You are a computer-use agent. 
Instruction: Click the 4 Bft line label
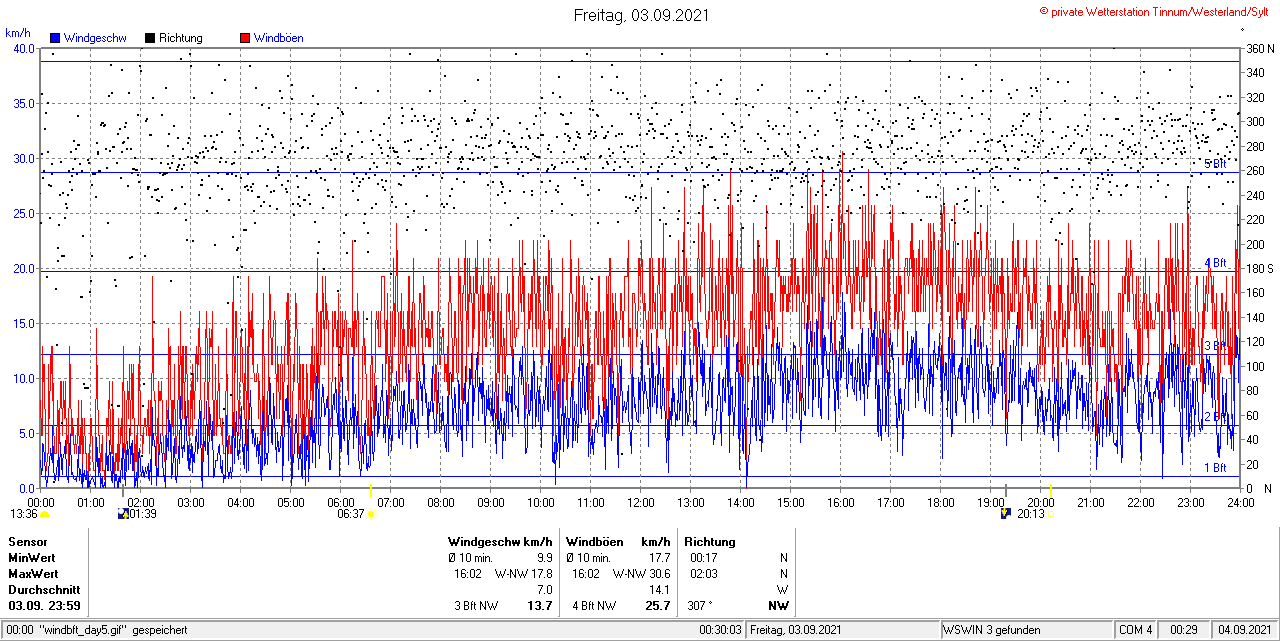[1215, 263]
